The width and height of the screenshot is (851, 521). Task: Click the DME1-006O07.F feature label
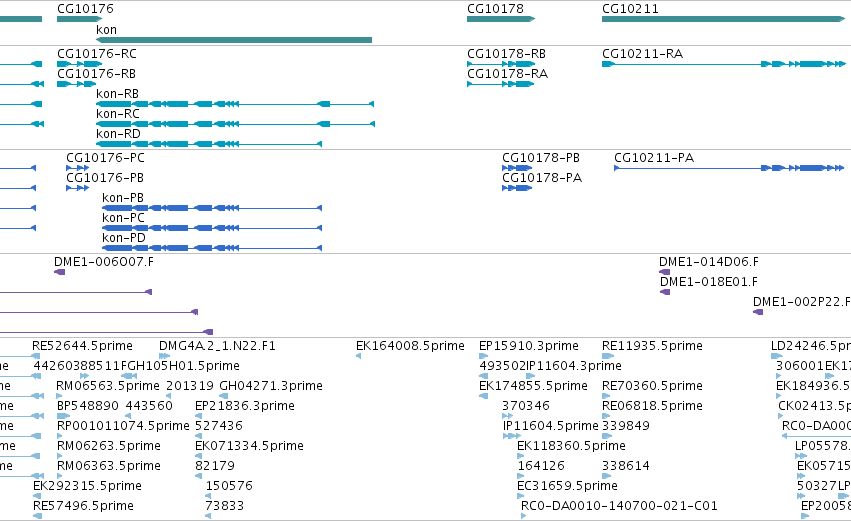coord(104,262)
